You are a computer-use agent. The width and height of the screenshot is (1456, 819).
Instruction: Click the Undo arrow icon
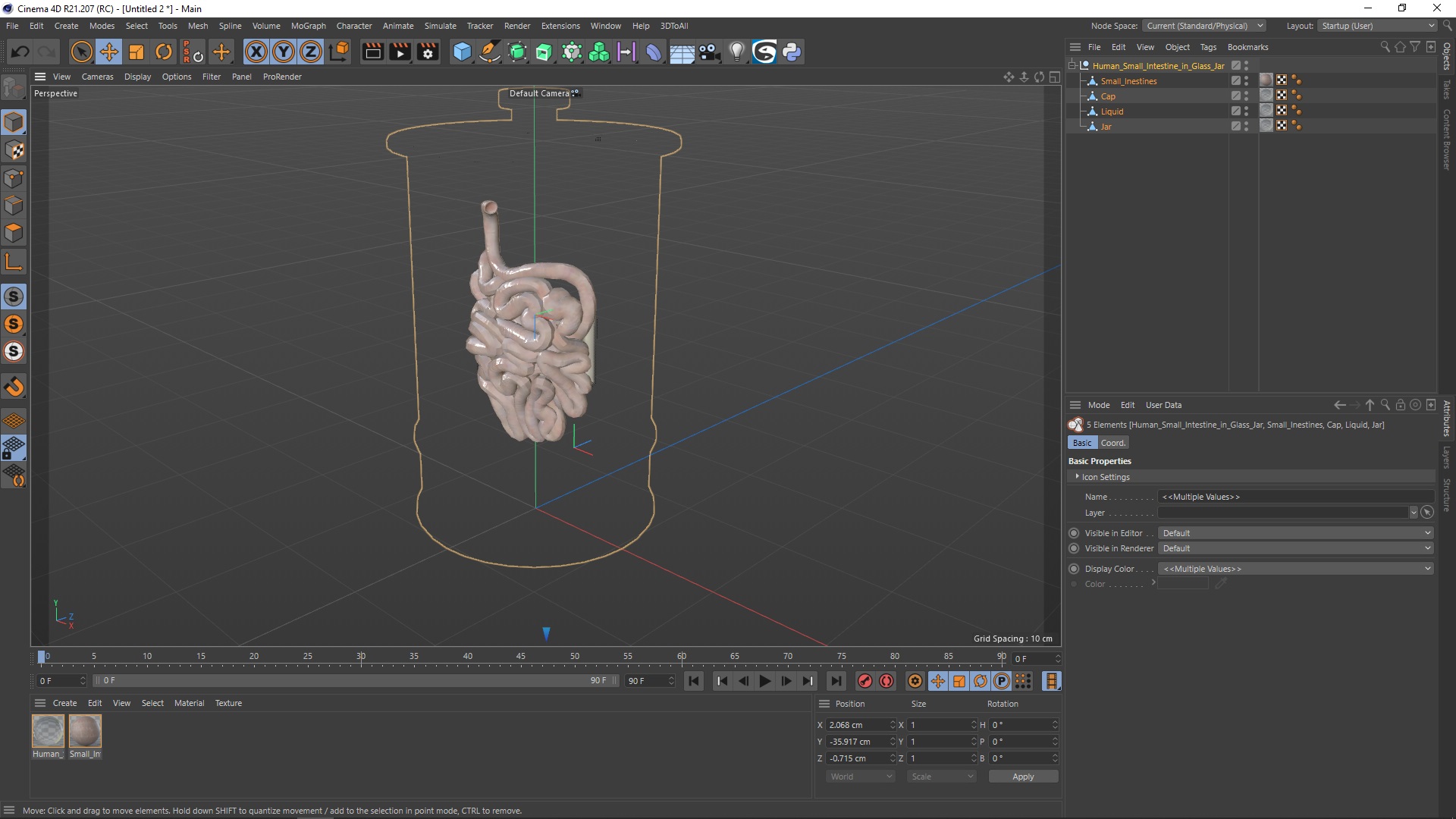coord(20,52)
